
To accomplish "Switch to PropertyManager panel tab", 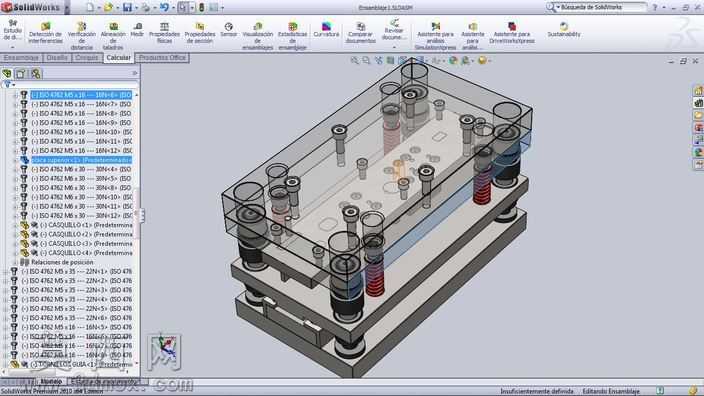I will coord(21,73).
